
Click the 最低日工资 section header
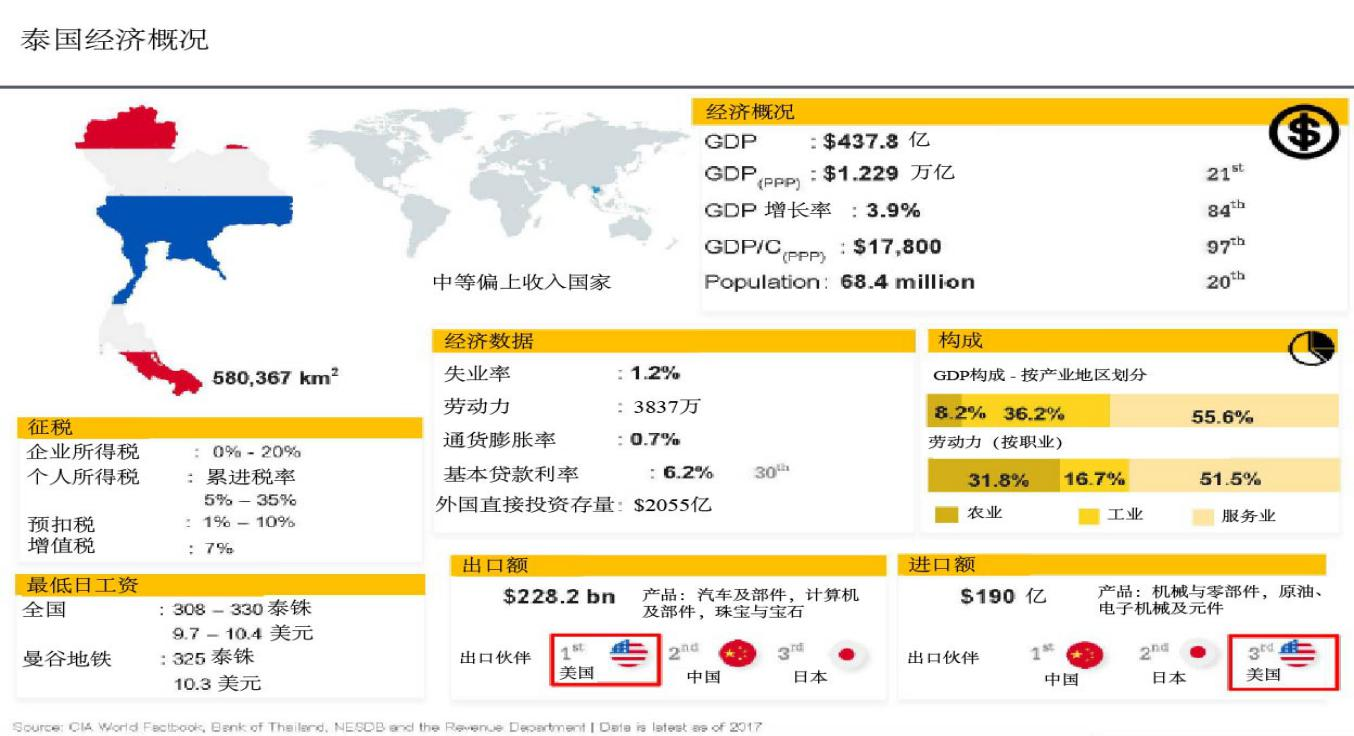pos(218,586)
